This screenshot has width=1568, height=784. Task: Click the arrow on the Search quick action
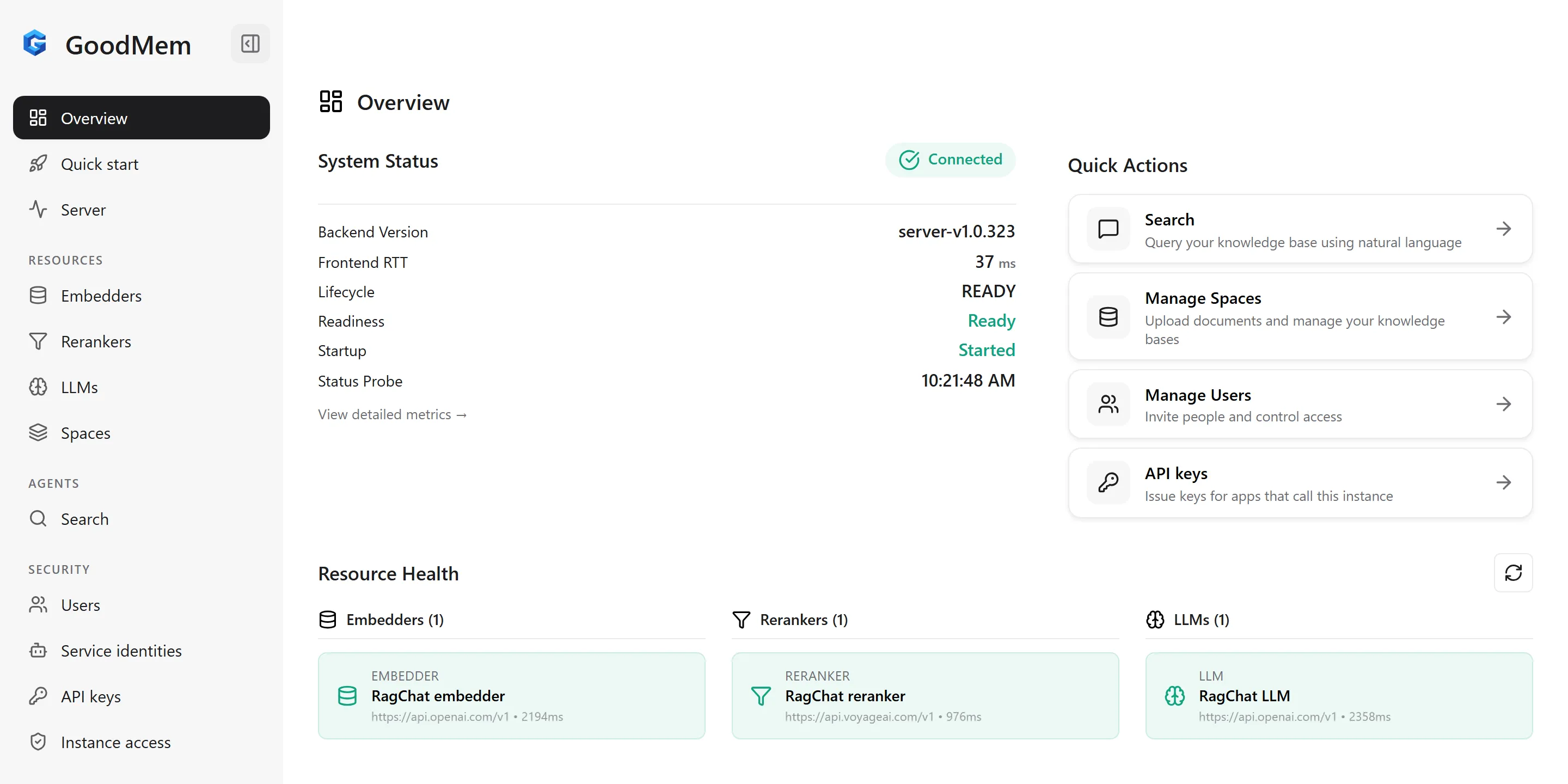pos(1503,229)
